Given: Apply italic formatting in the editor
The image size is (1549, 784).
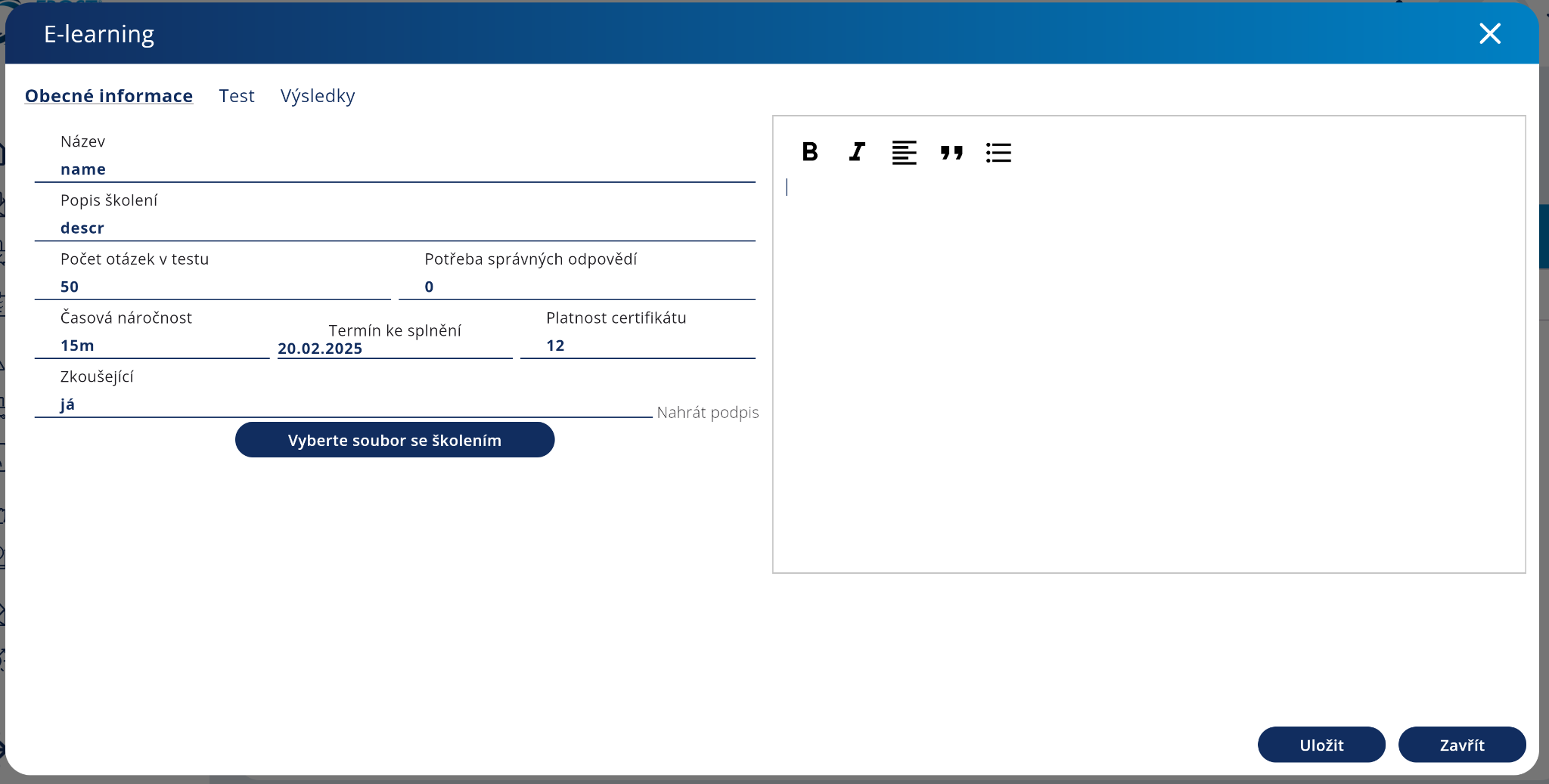Looking at the screenshot, I should coord(856,152).
